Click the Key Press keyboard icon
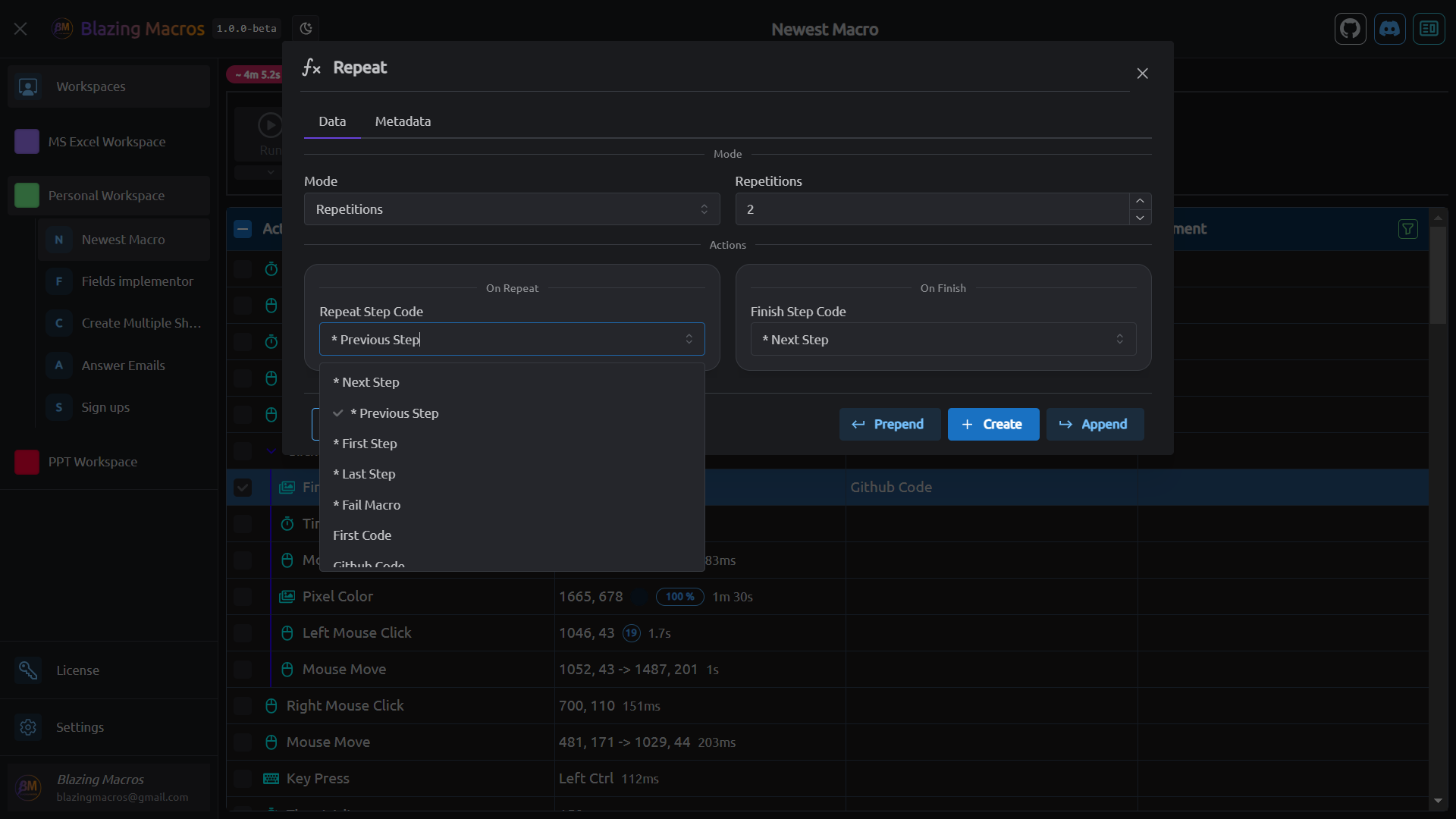Image resolution: width=1456 pixels, height=819 pixels. point(271,779)
